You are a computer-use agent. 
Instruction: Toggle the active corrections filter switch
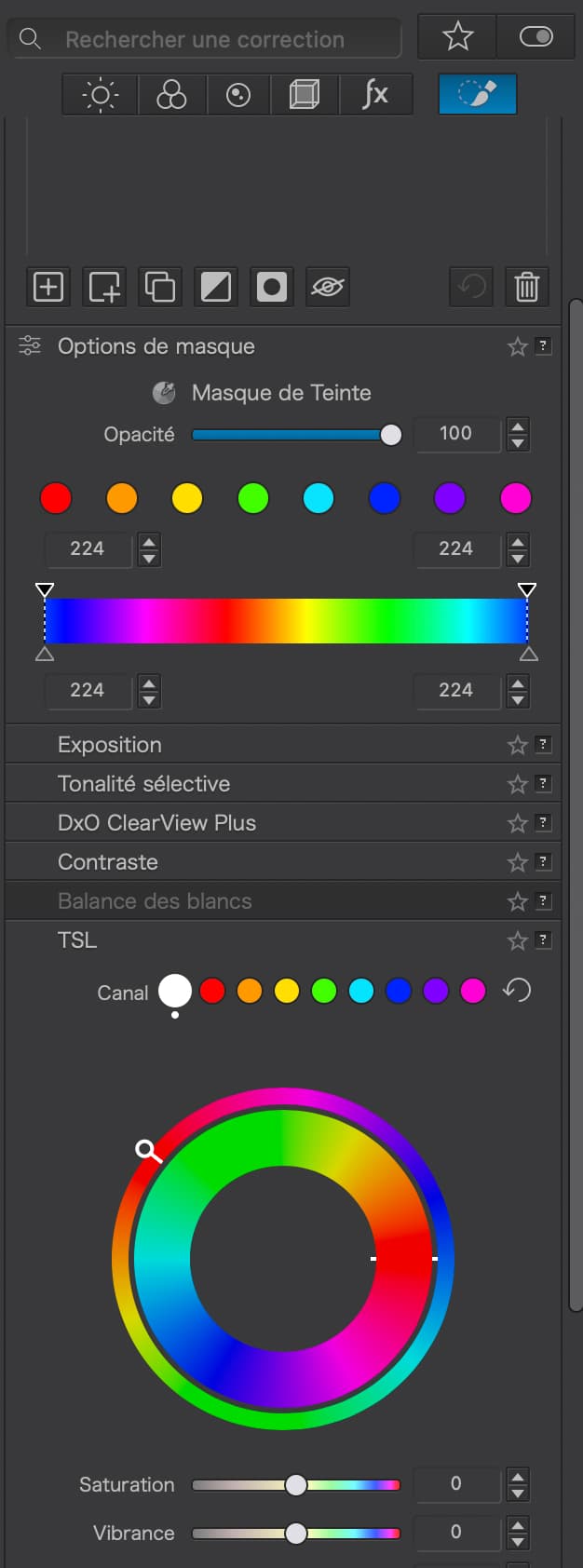(x=536, y=37)
